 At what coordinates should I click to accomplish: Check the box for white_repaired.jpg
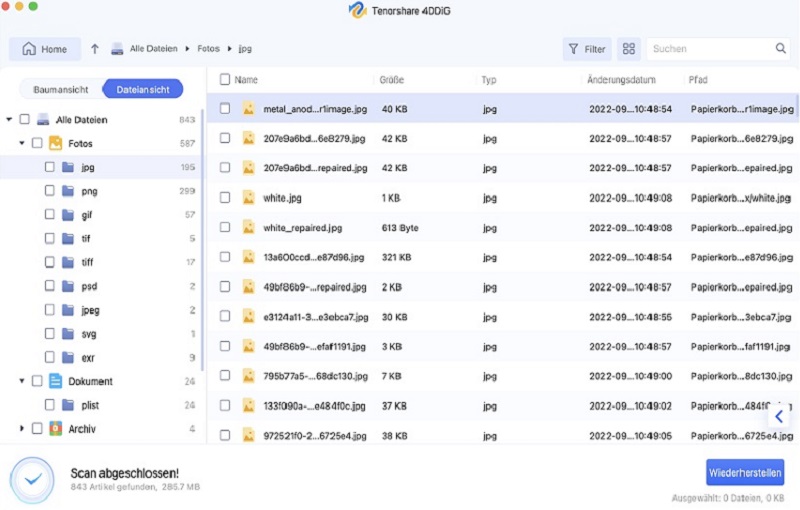[x=225, y=228]
